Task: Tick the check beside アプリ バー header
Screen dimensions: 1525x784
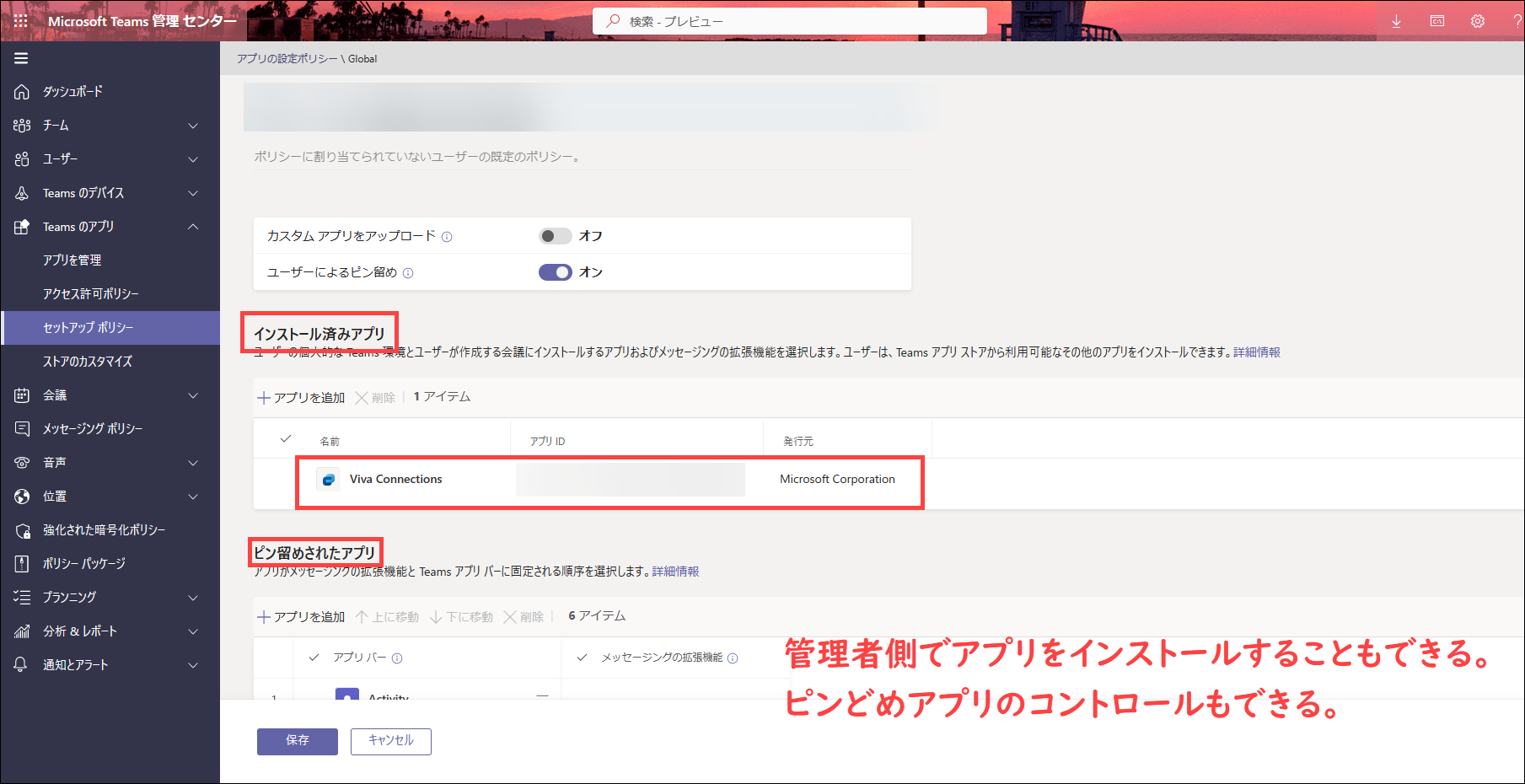Action: [314, 658]
